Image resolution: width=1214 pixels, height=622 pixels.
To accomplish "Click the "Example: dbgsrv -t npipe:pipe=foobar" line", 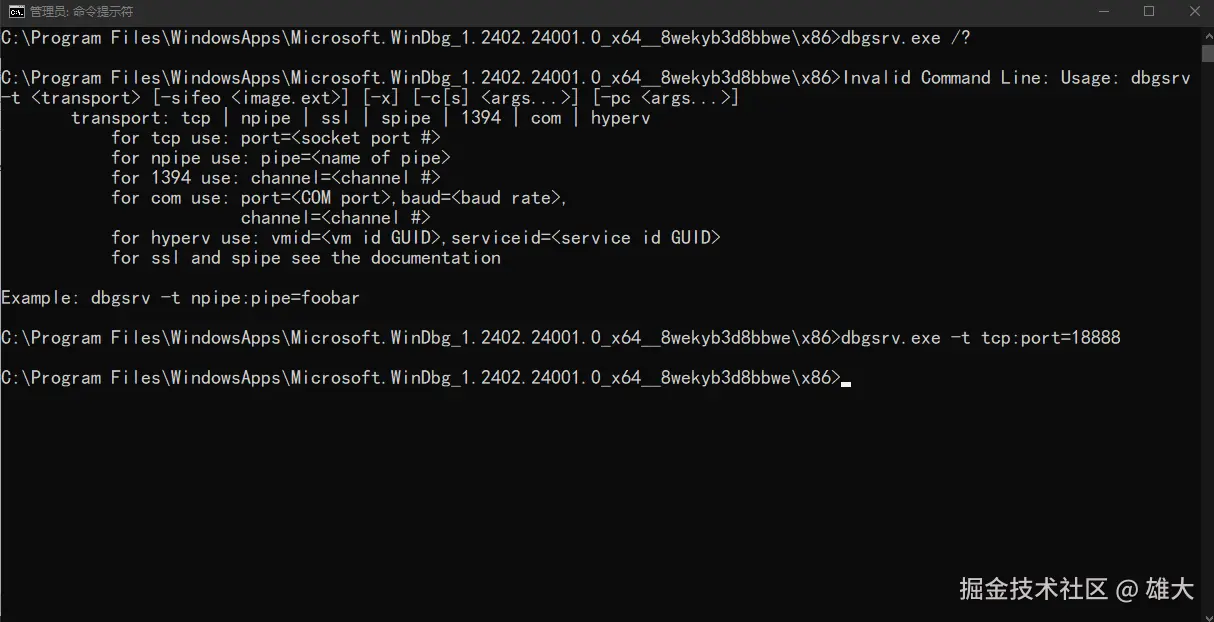I will coord(180,298).
